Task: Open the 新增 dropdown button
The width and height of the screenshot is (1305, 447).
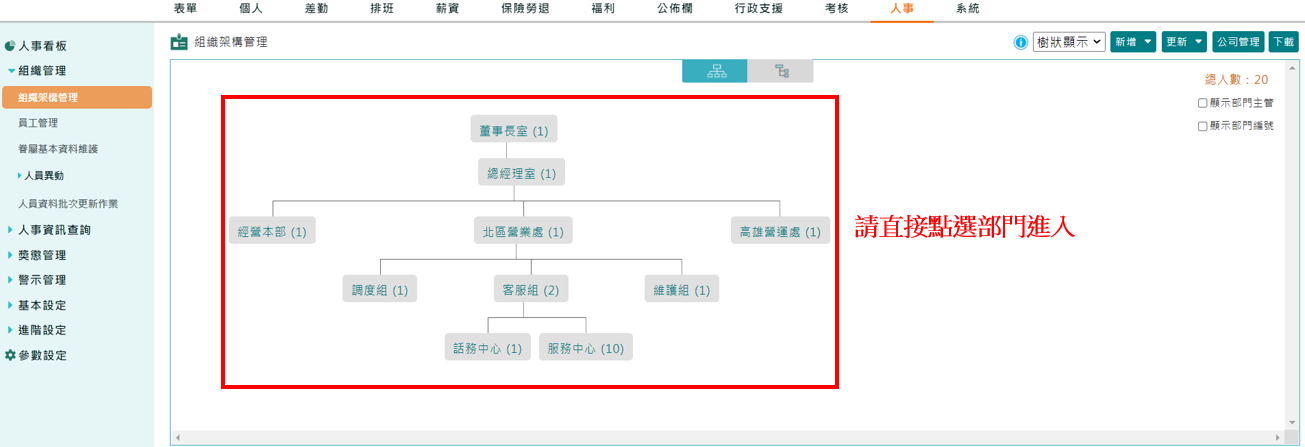Action: [x=1133, y=42]
